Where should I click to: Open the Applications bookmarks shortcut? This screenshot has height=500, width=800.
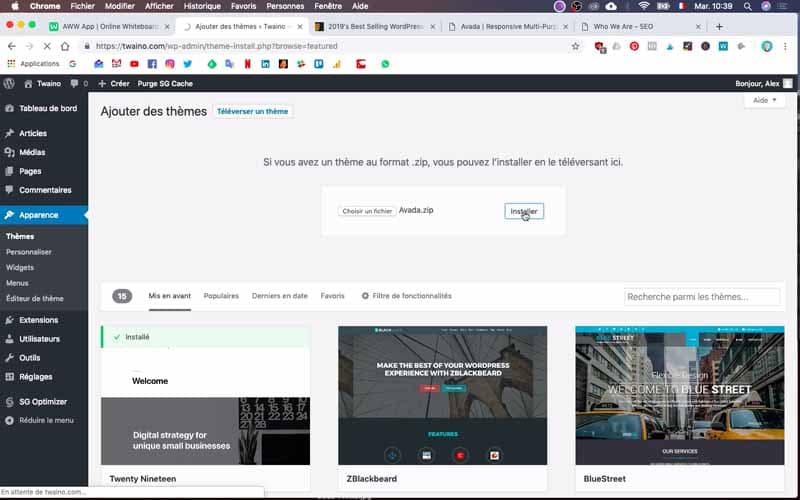pyautogui.click(x=33, y=64)
